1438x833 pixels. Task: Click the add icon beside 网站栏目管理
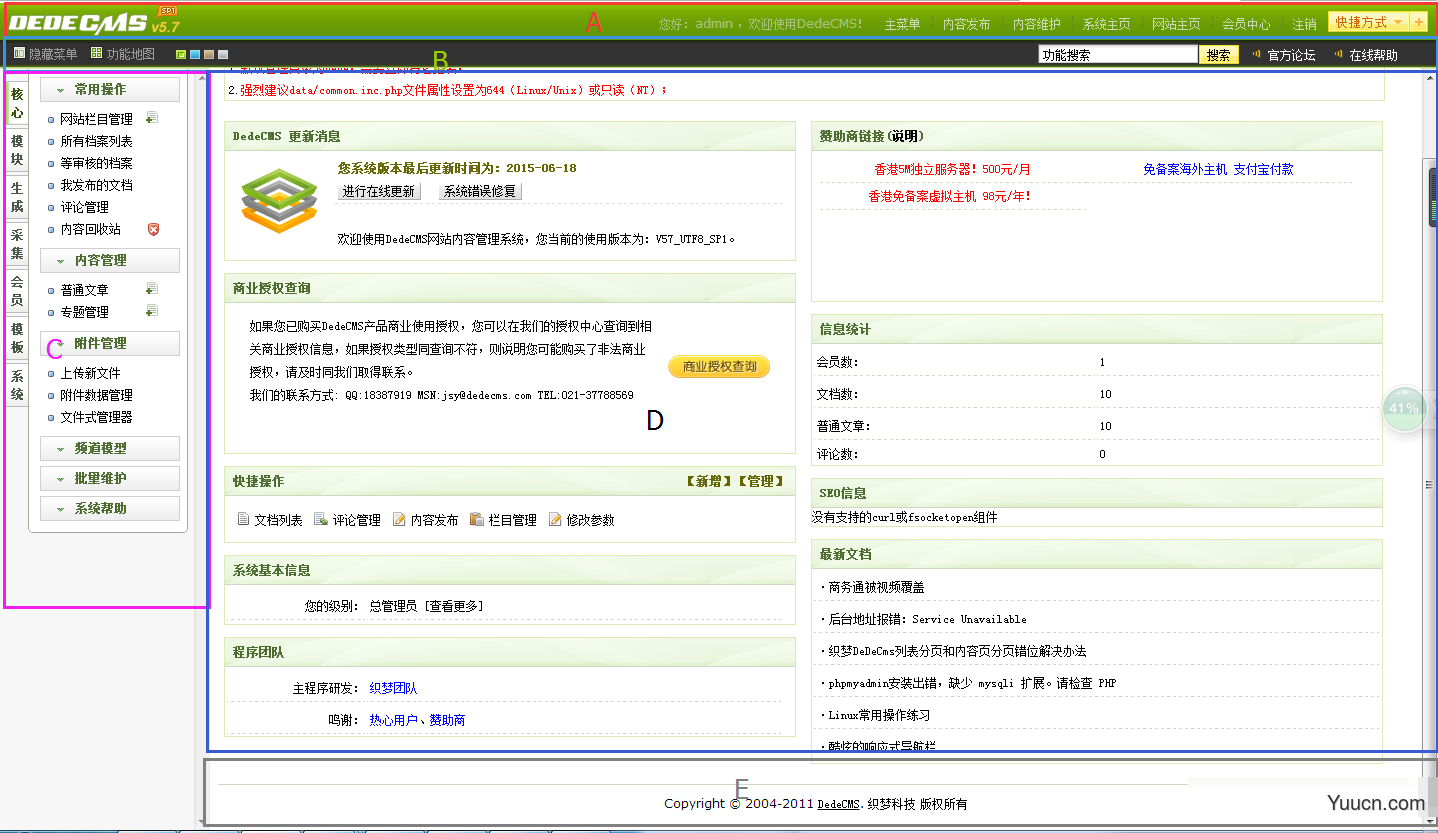coord(152,118)
